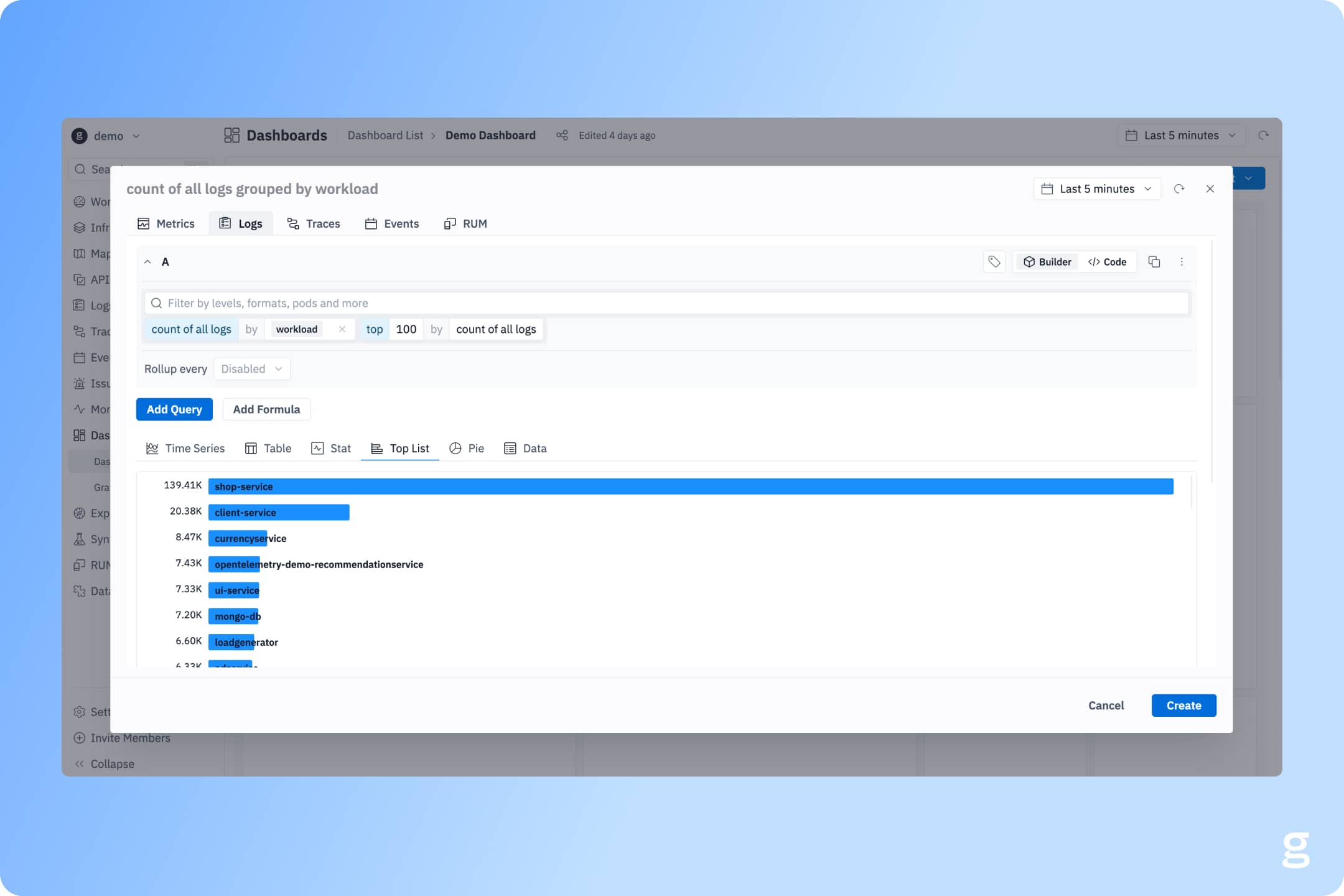This screenshot has height=896, width=1344.
Task: Open the Metrics tab
Action: [x=166, y=224]
